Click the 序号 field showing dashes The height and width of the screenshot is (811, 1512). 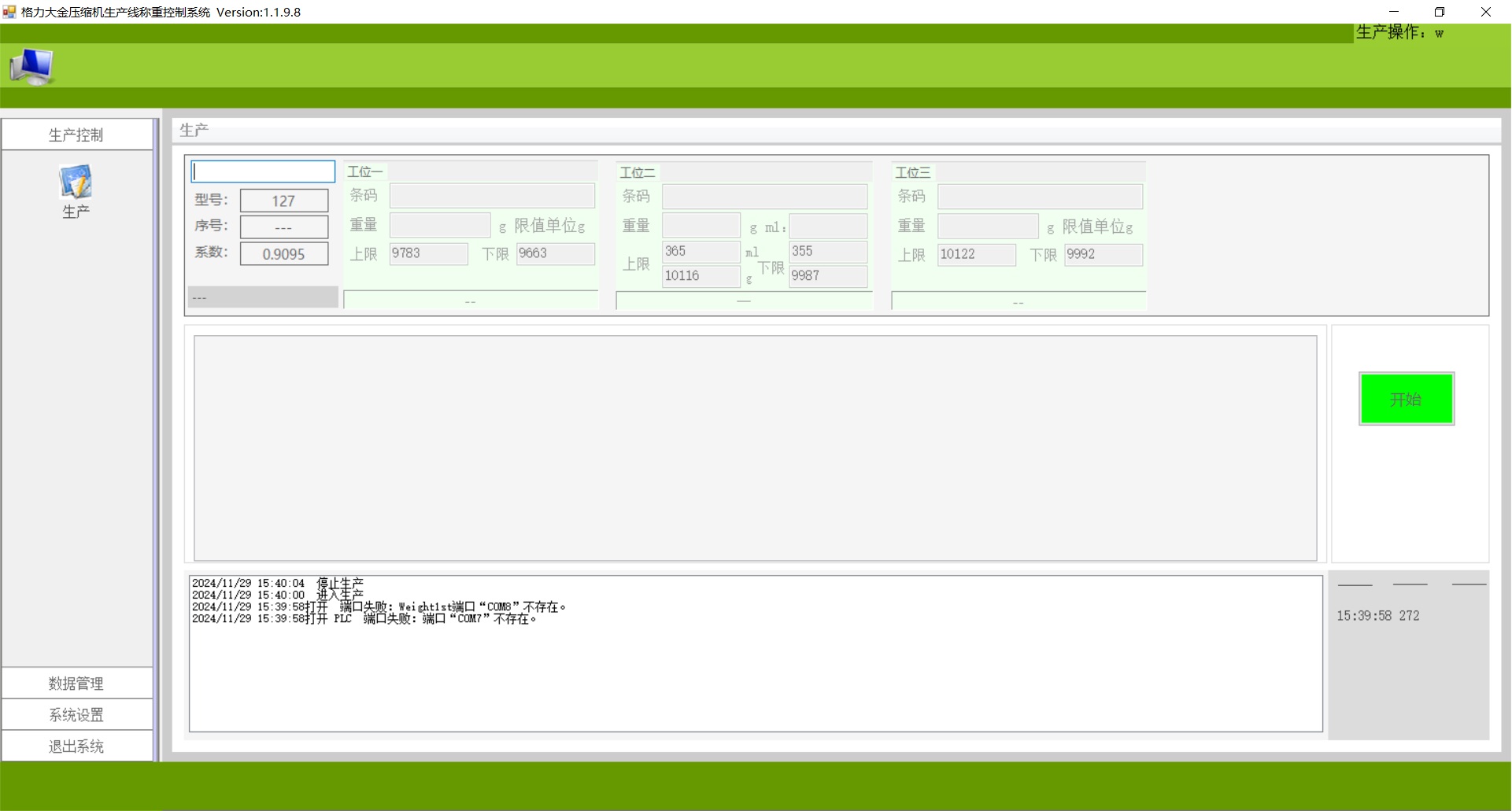283,227
